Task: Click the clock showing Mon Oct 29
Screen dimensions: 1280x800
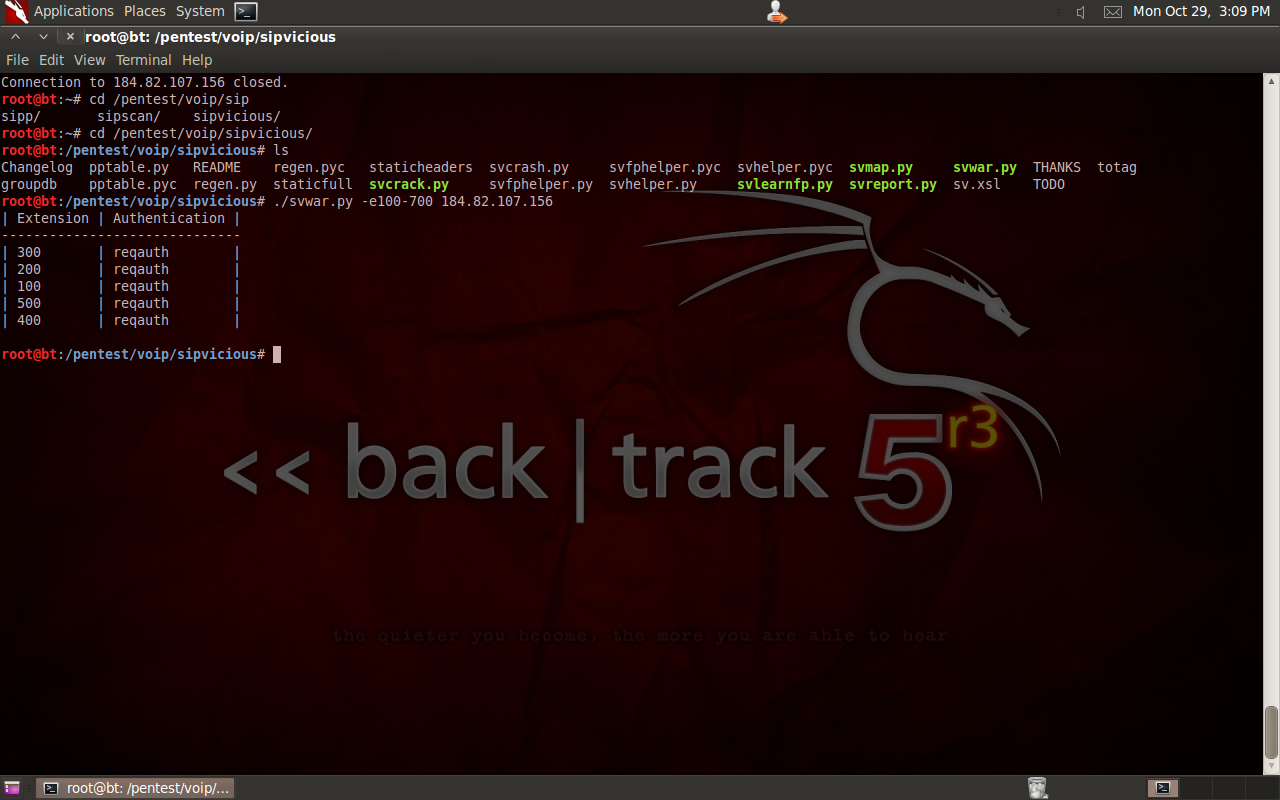Action: 1201,12
